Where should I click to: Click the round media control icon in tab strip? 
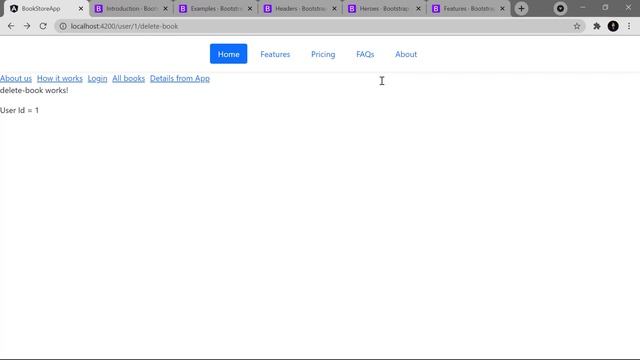560,9
